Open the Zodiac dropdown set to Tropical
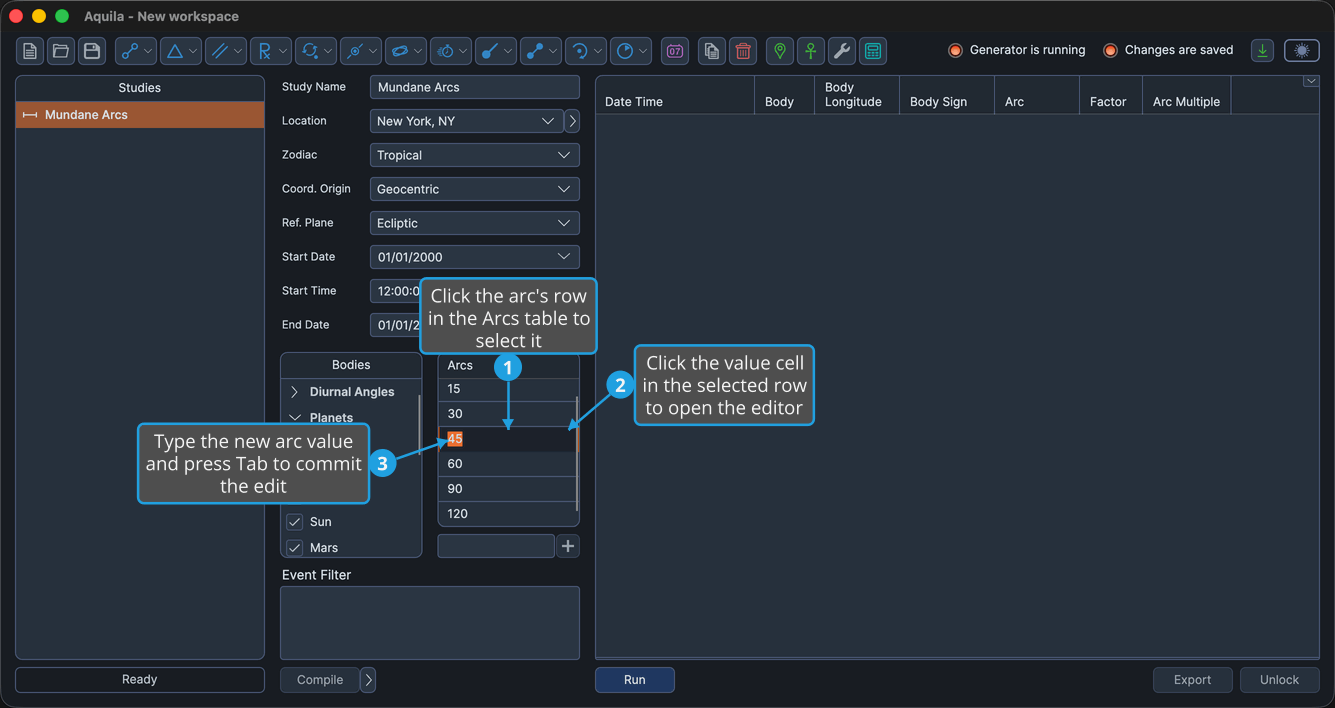Image resolution: width=1335 pixels, height=708 pixels. coord(474,155)
